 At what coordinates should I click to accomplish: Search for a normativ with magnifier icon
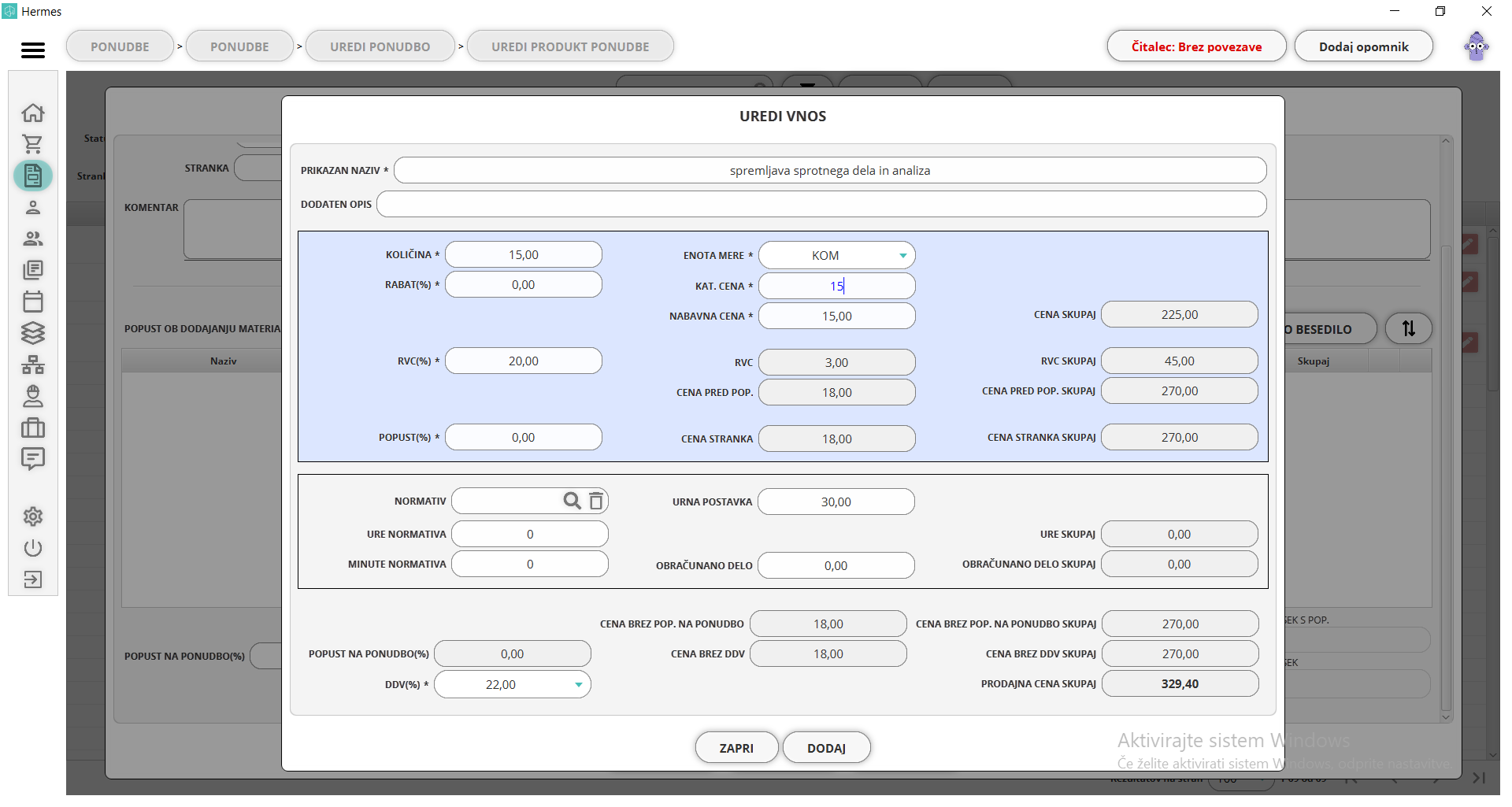[x=572, y=501]
